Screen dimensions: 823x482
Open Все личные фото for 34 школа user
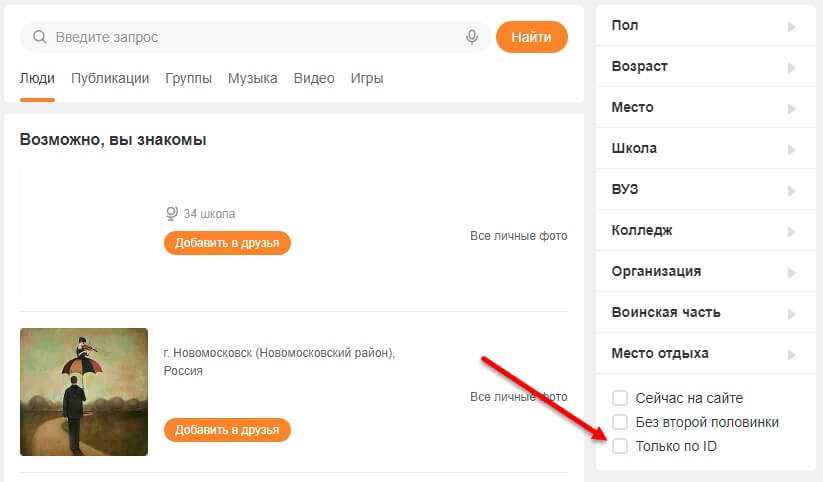click(x=518, y=236)
